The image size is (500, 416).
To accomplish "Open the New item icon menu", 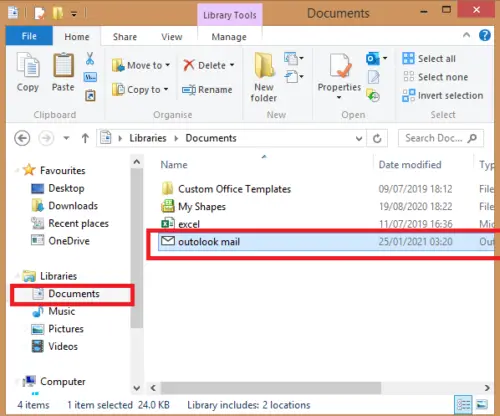I will point(294,58).
